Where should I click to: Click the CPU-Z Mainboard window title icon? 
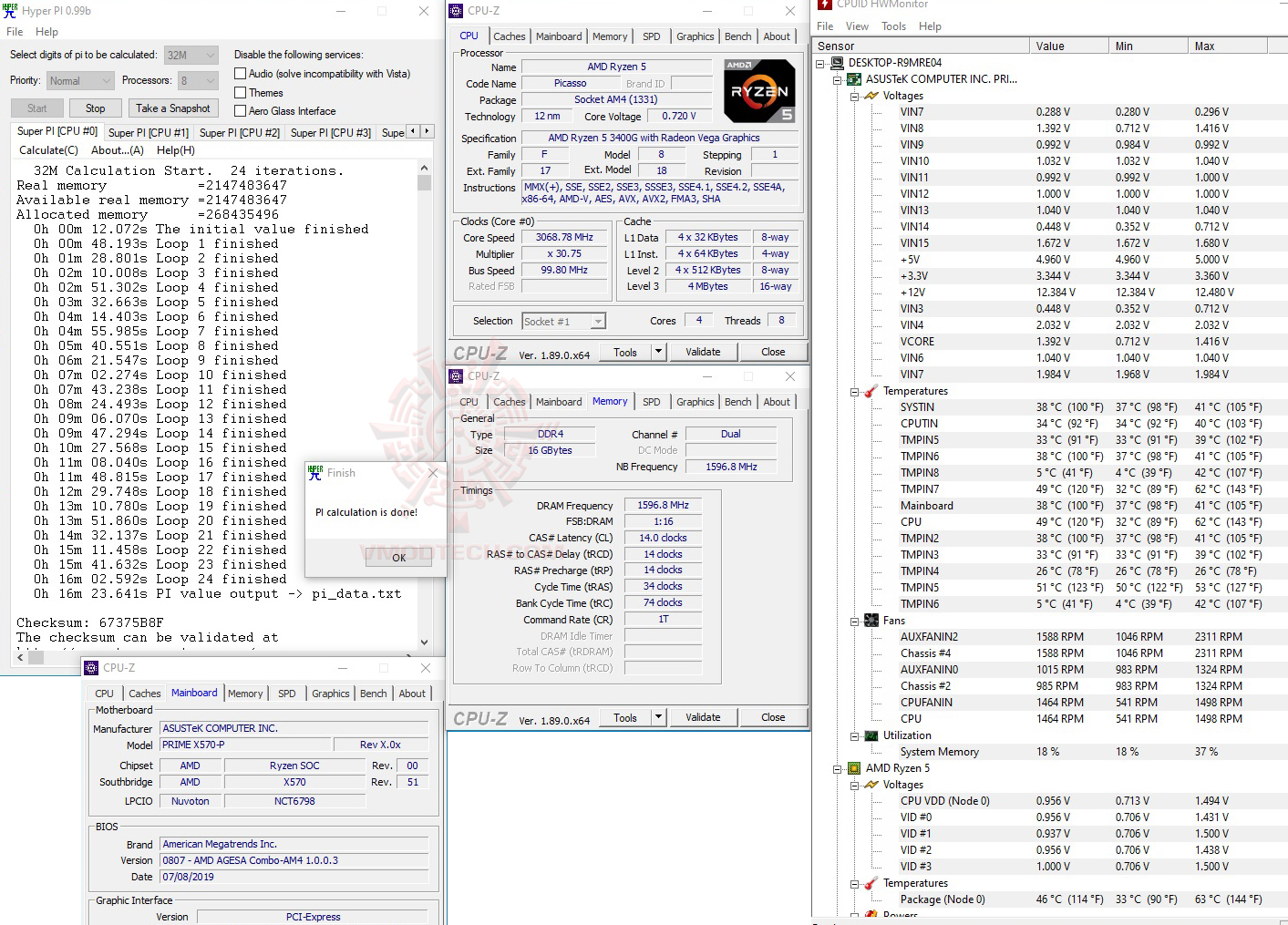click(91, 668)
